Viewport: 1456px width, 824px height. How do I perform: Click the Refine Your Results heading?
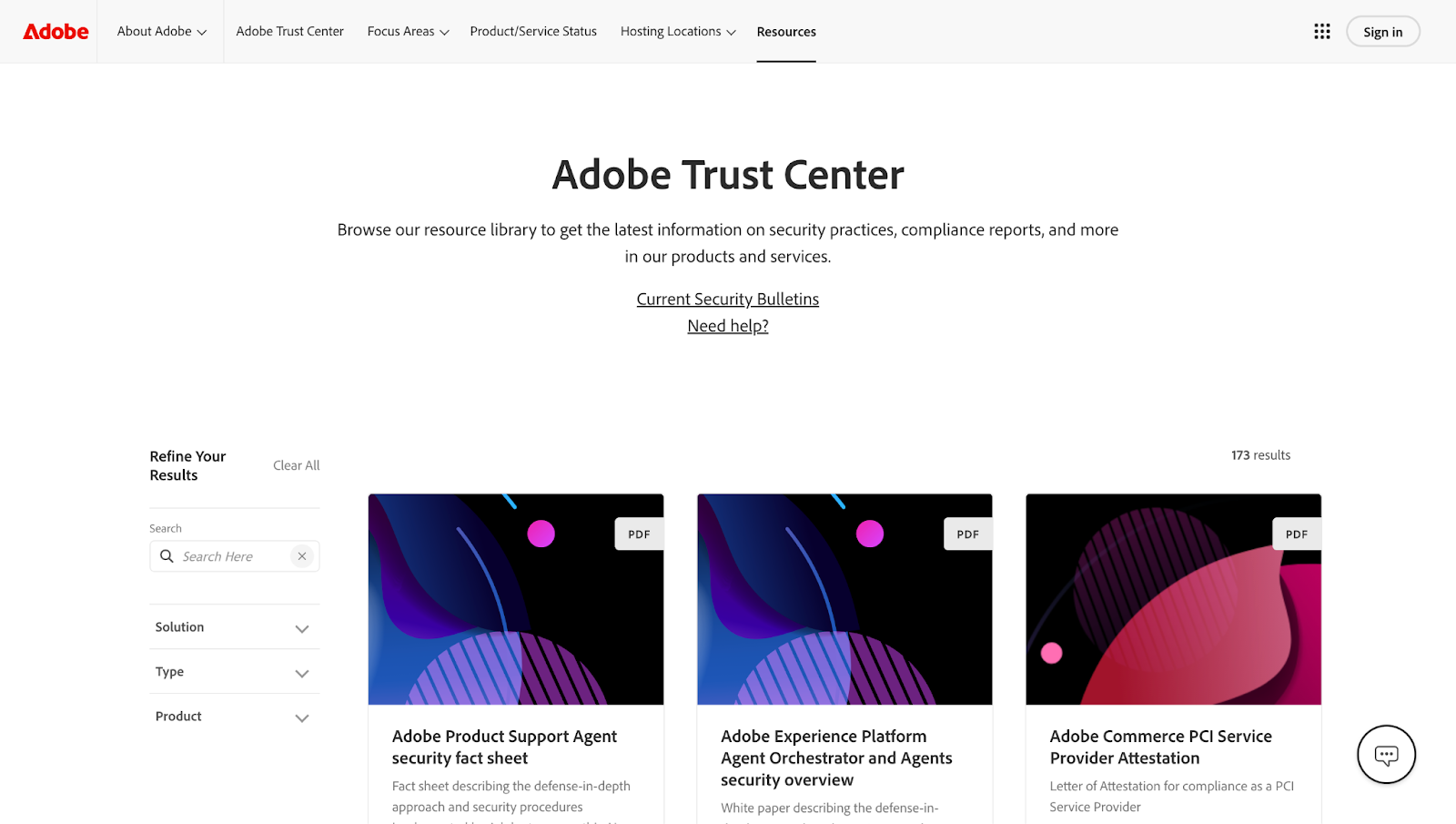point(188,465)
